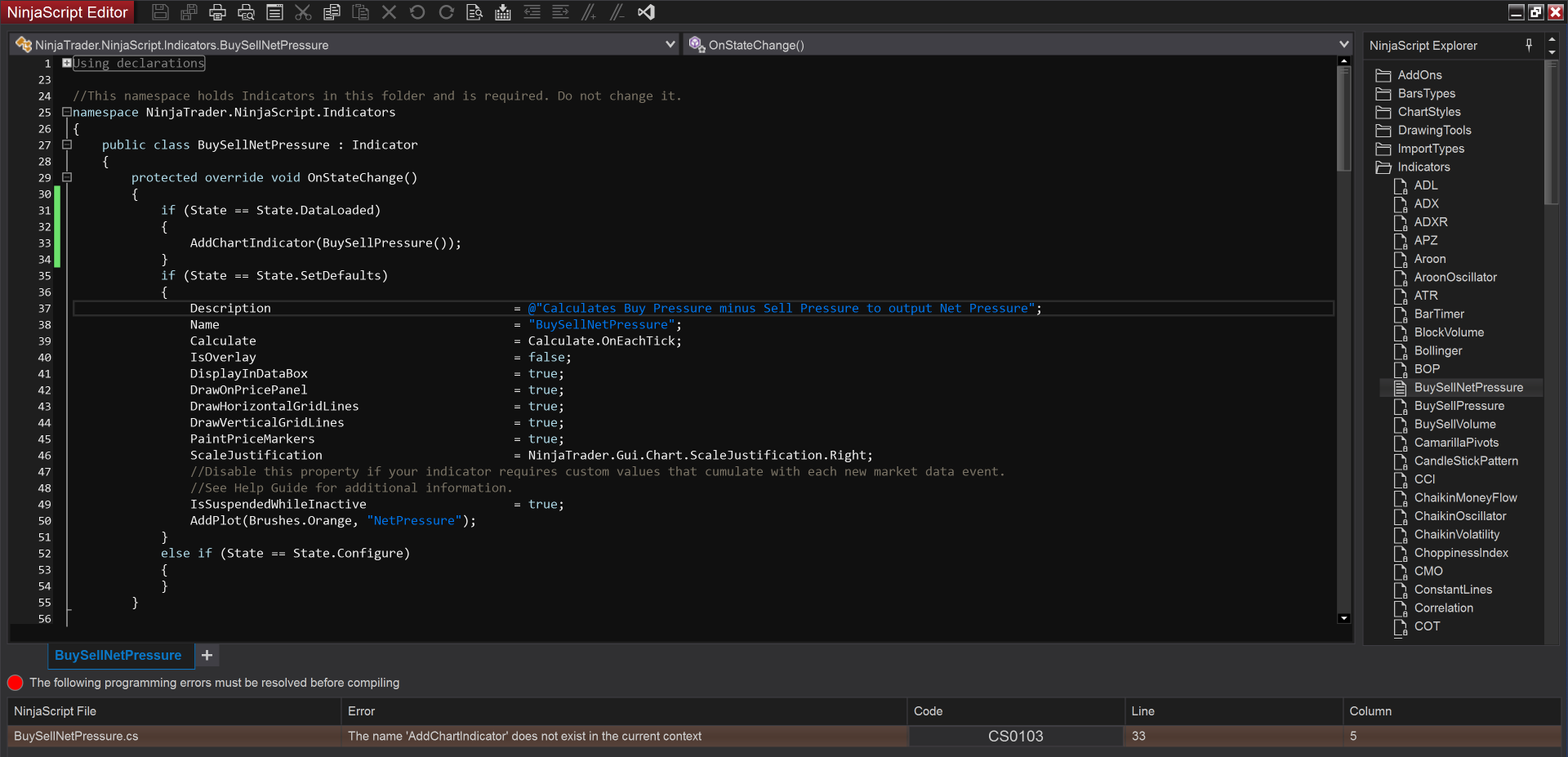Click the Print icon in the toolbar
This screenshot has height=757, width=1568.
coord(217,12)
